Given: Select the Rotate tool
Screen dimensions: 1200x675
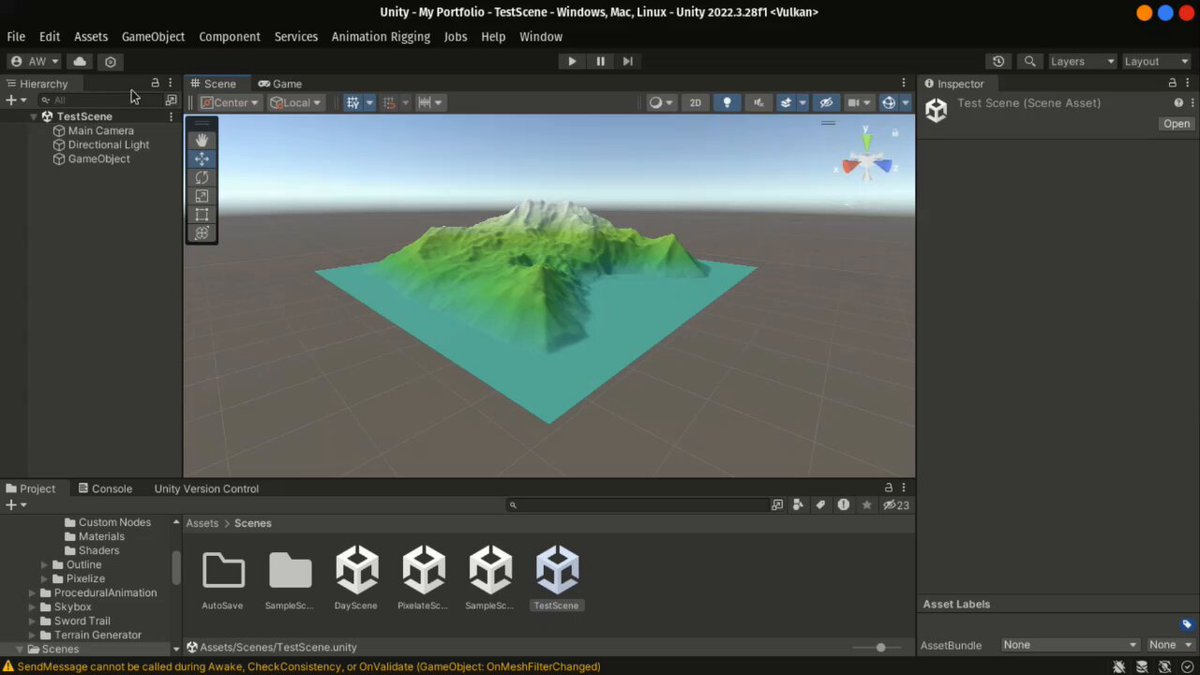Looking at the screenshot, I should [x=202, y=177].
